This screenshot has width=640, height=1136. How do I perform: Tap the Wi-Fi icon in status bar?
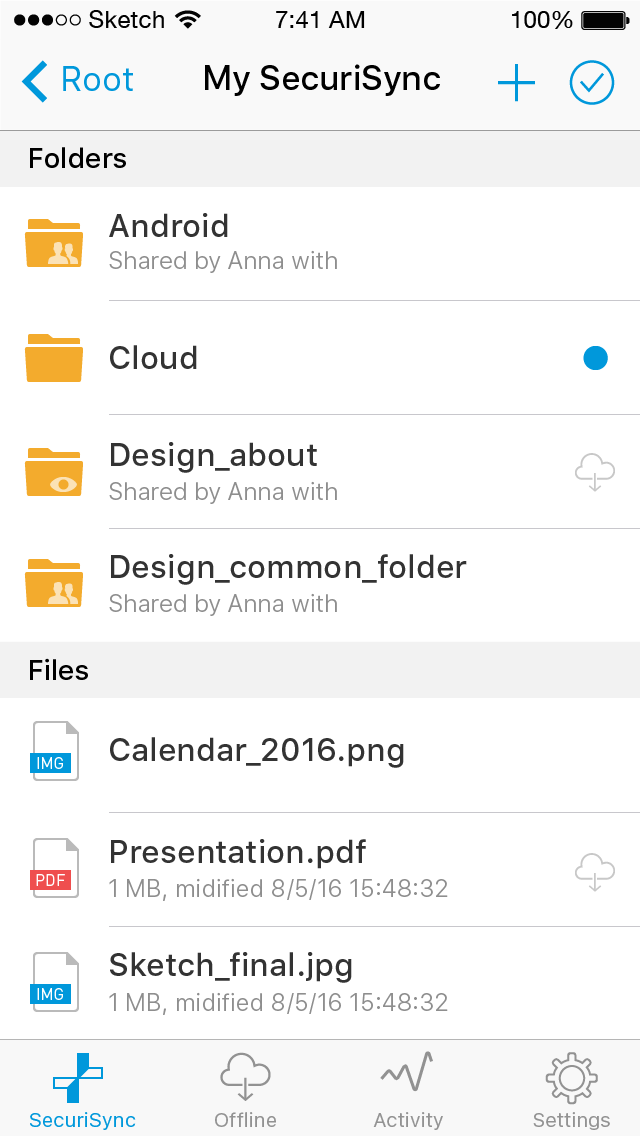[188, 20]
